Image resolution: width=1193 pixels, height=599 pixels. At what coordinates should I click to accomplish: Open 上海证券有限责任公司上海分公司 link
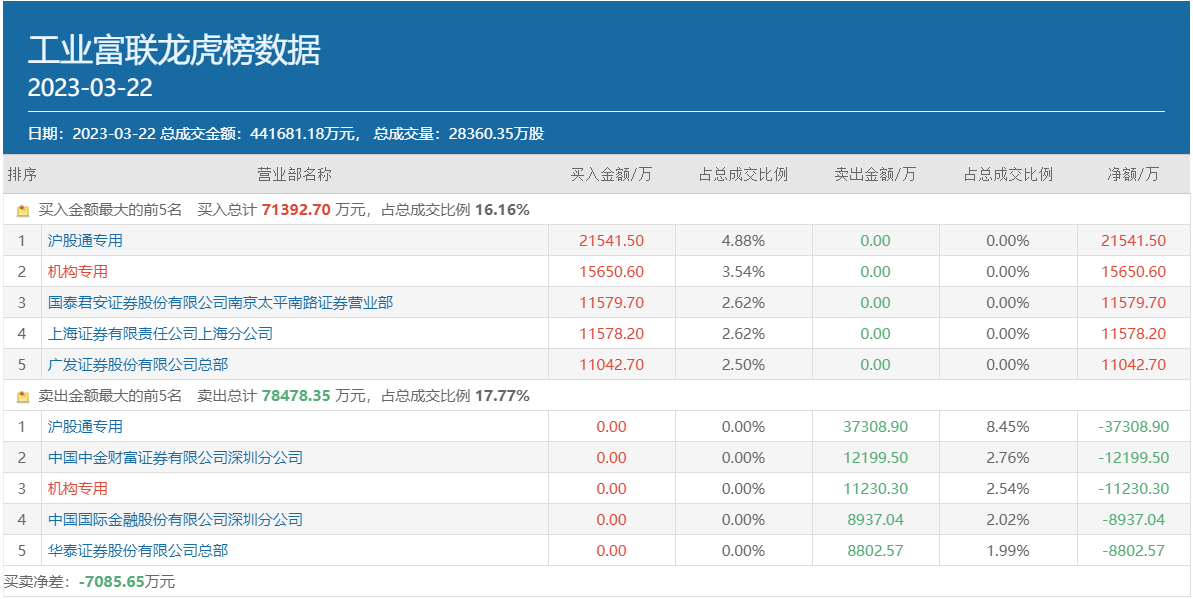point(160,334)
